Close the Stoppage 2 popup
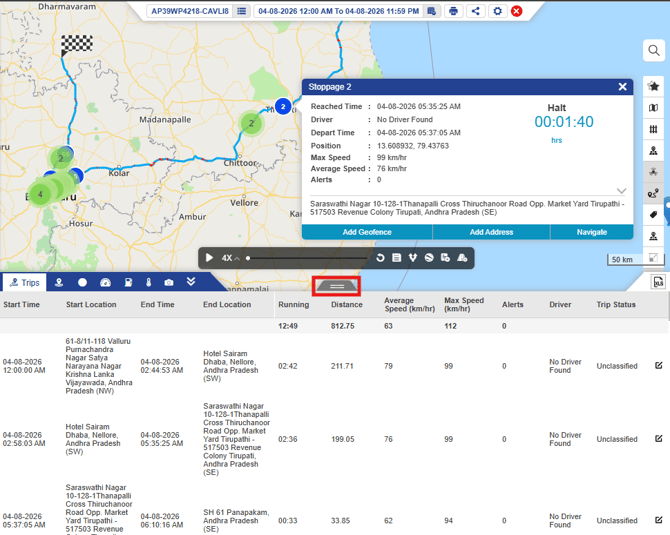 point(623,87)
